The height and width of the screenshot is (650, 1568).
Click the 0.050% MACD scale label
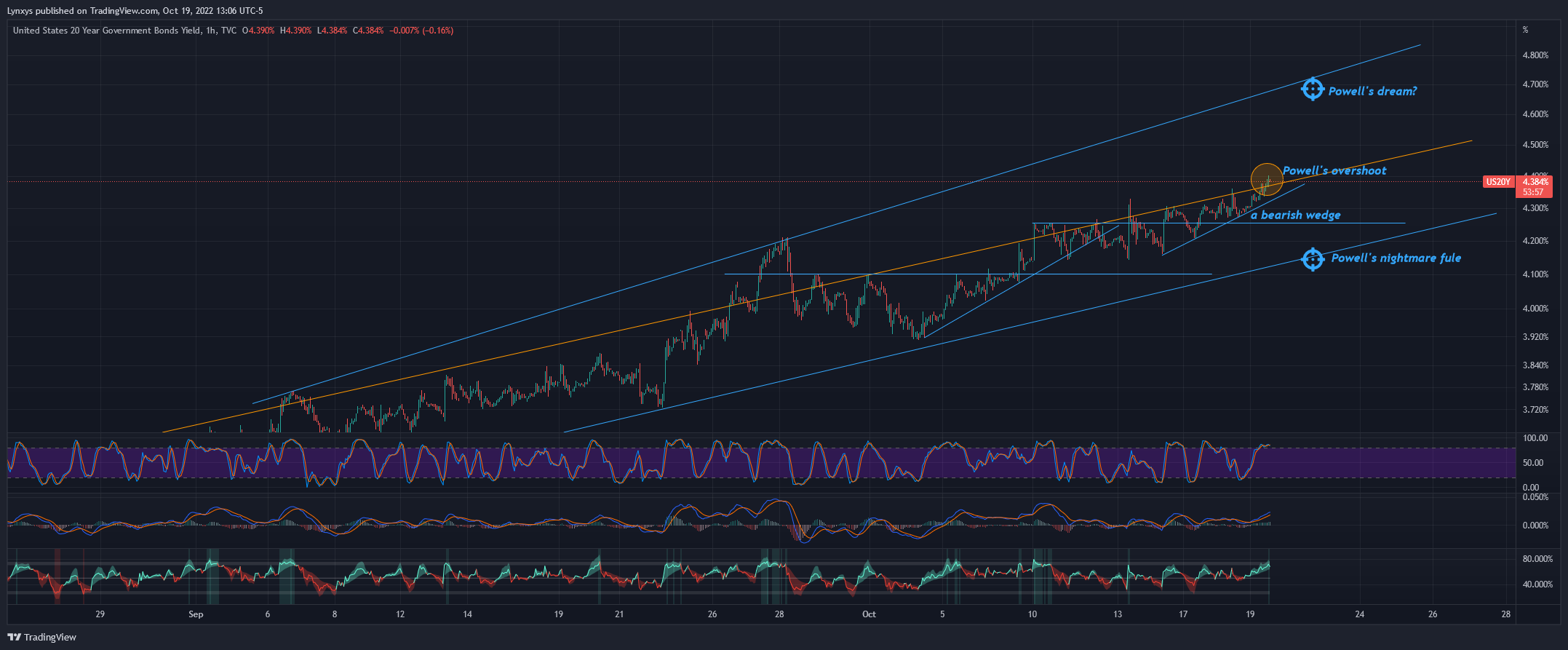pyautogui.click(x=1535, y=497)
